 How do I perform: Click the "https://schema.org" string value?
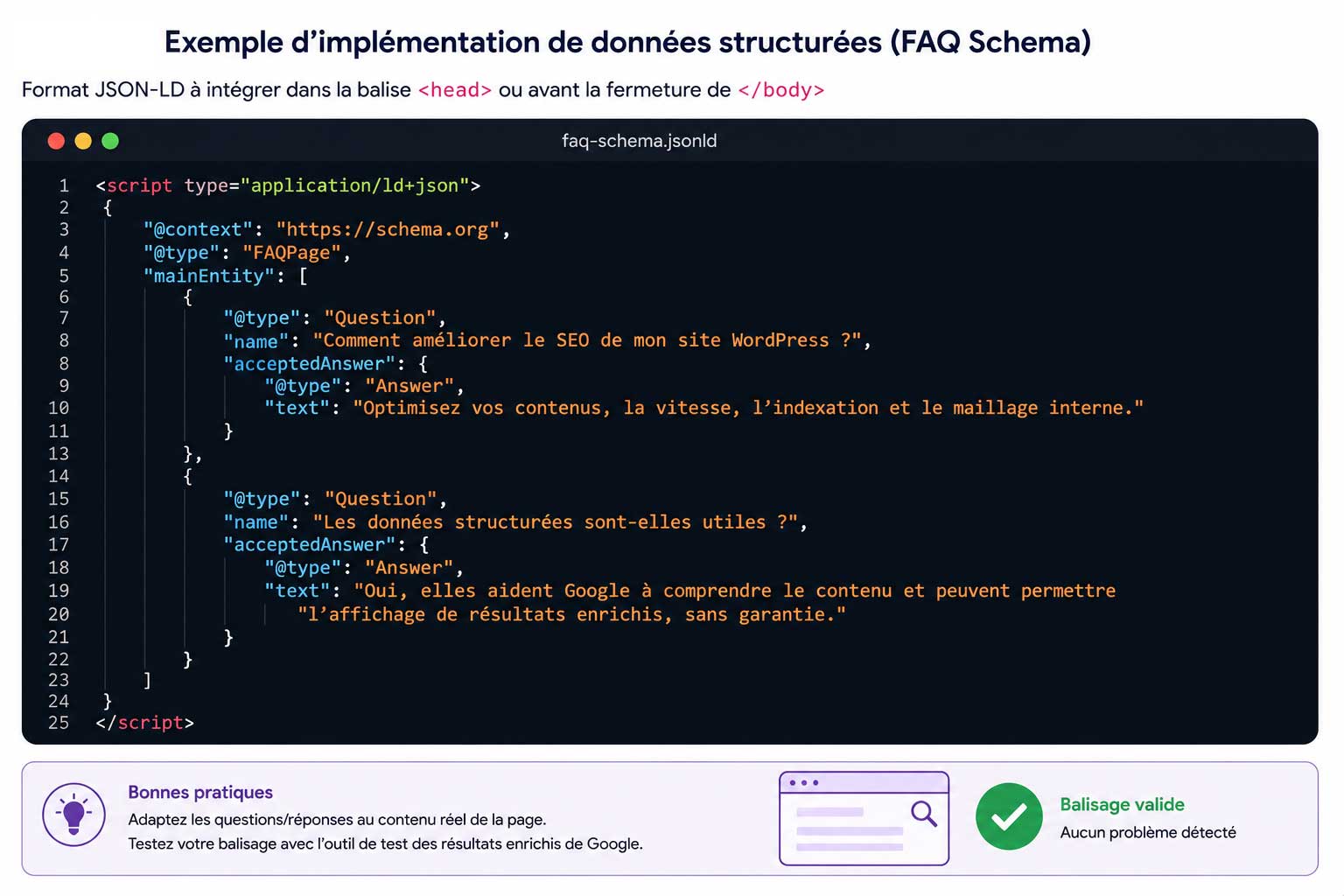388,229
